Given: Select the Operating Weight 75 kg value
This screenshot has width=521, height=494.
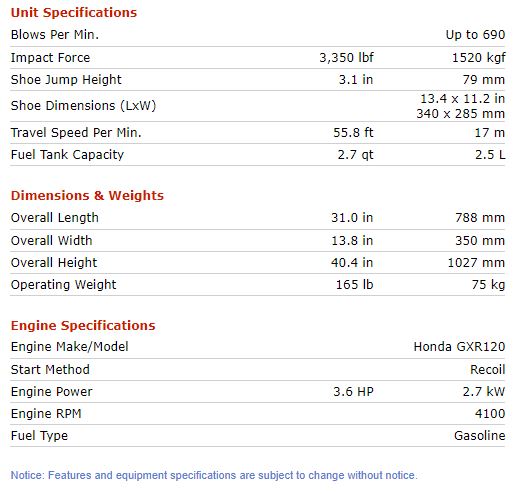Looking at the screenshot, I should click(x=488, y=285).
